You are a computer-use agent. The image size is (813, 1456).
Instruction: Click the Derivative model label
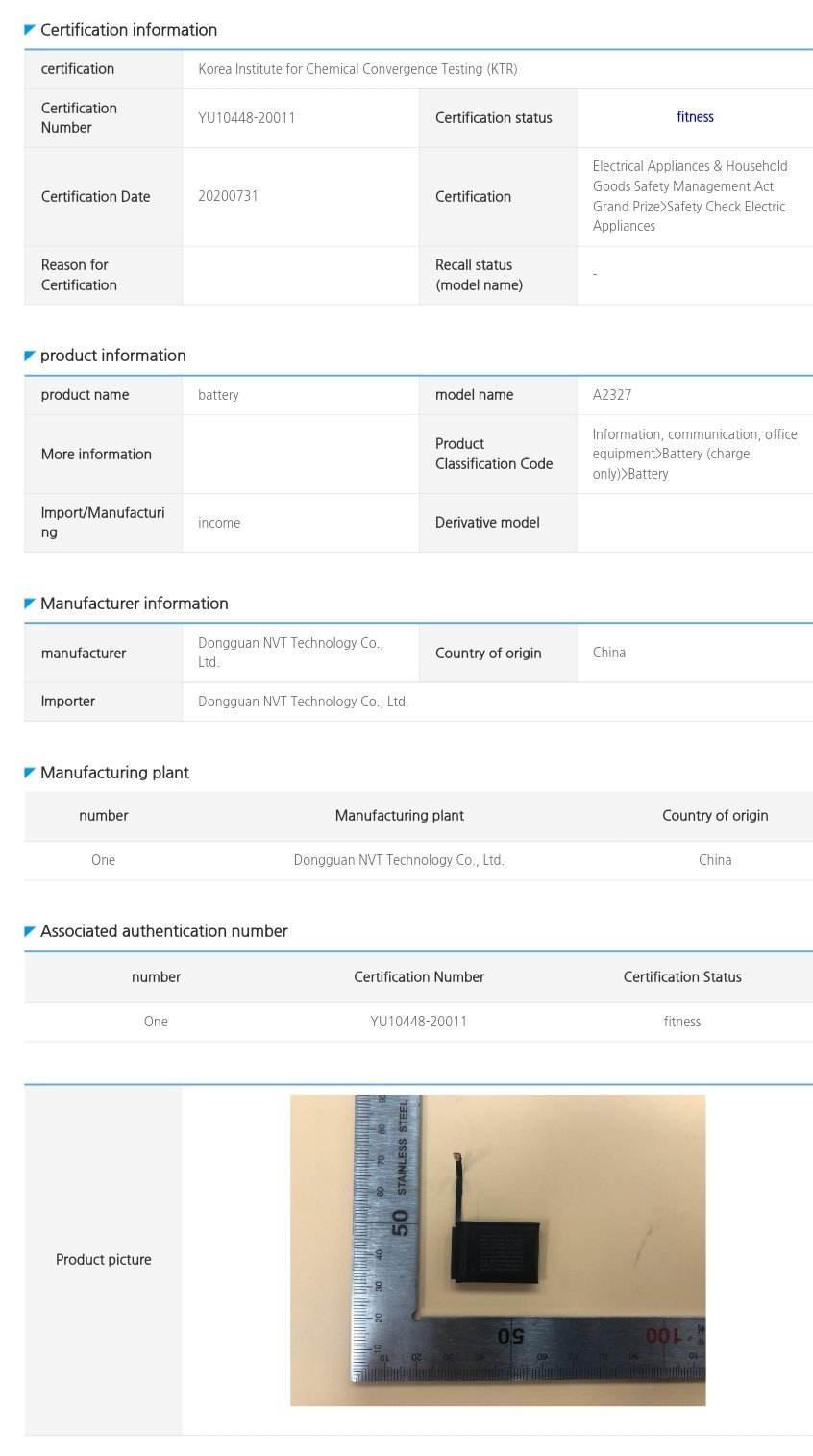pos(487,523)
